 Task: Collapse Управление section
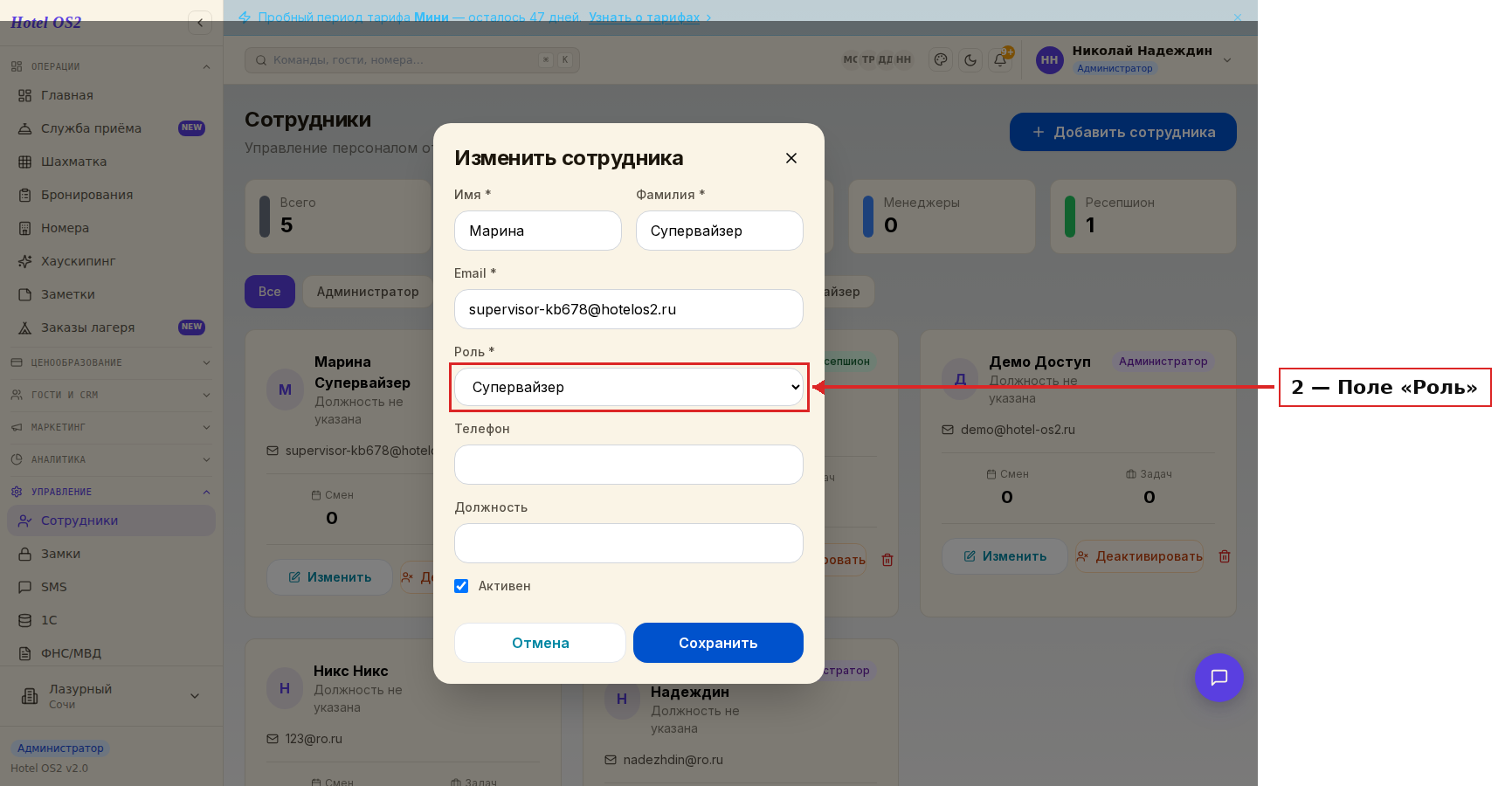[x=111, y=492]
